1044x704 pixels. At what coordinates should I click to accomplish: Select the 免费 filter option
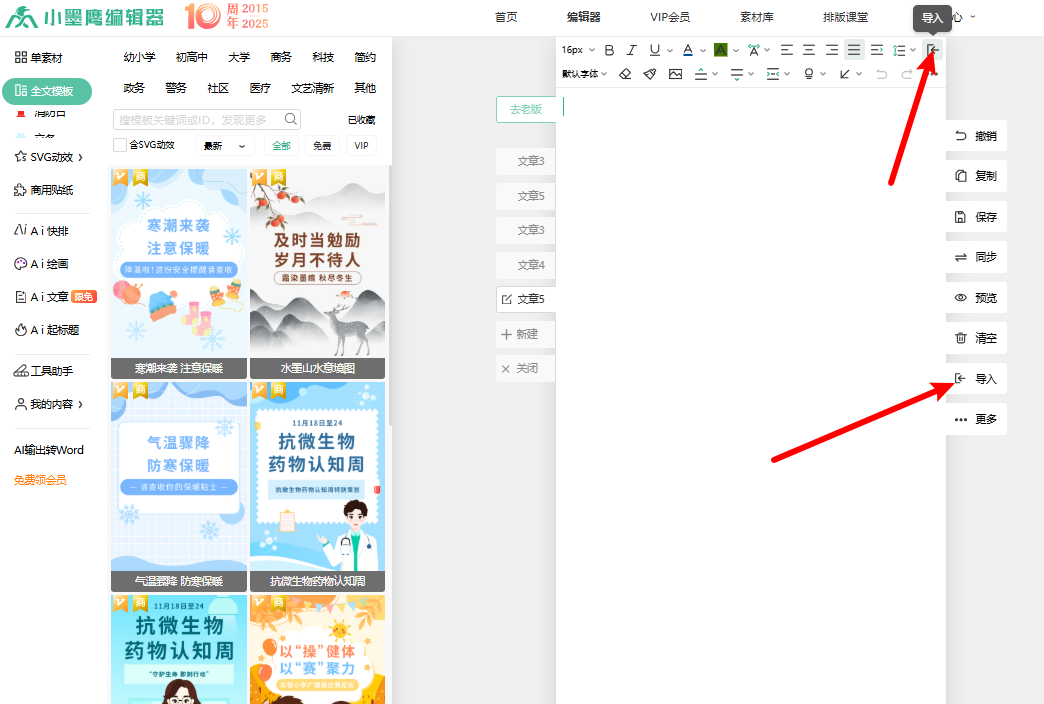(322, 146)
